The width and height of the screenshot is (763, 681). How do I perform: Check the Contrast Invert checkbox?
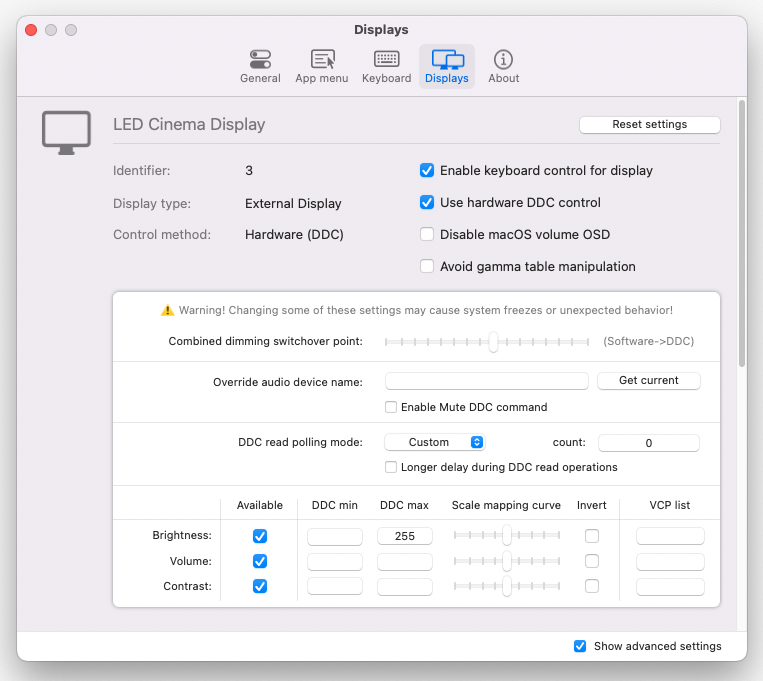(592, 586)
